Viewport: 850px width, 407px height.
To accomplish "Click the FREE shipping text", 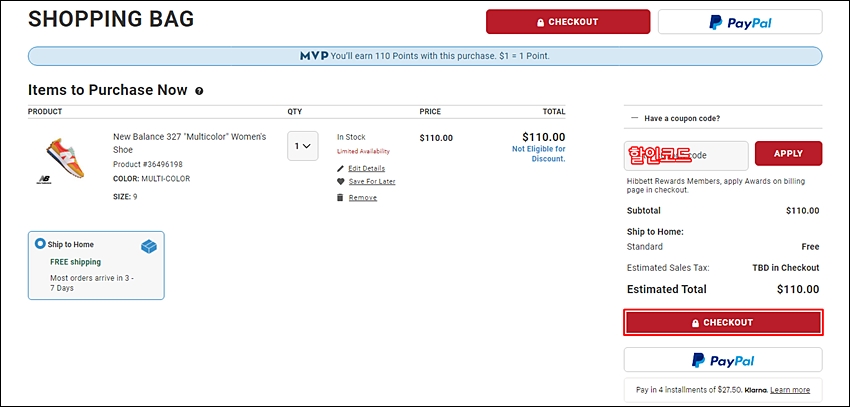I will (x=75, y=262).
